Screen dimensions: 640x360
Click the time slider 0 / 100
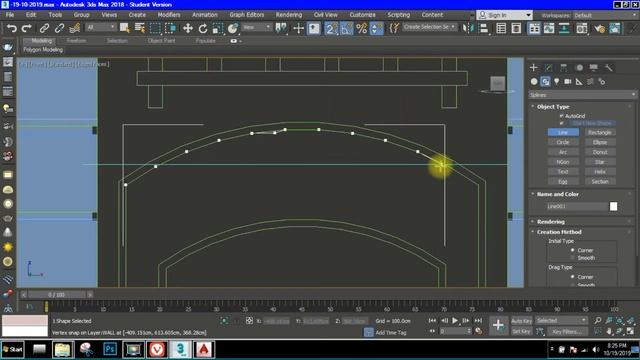click(56, 294)
